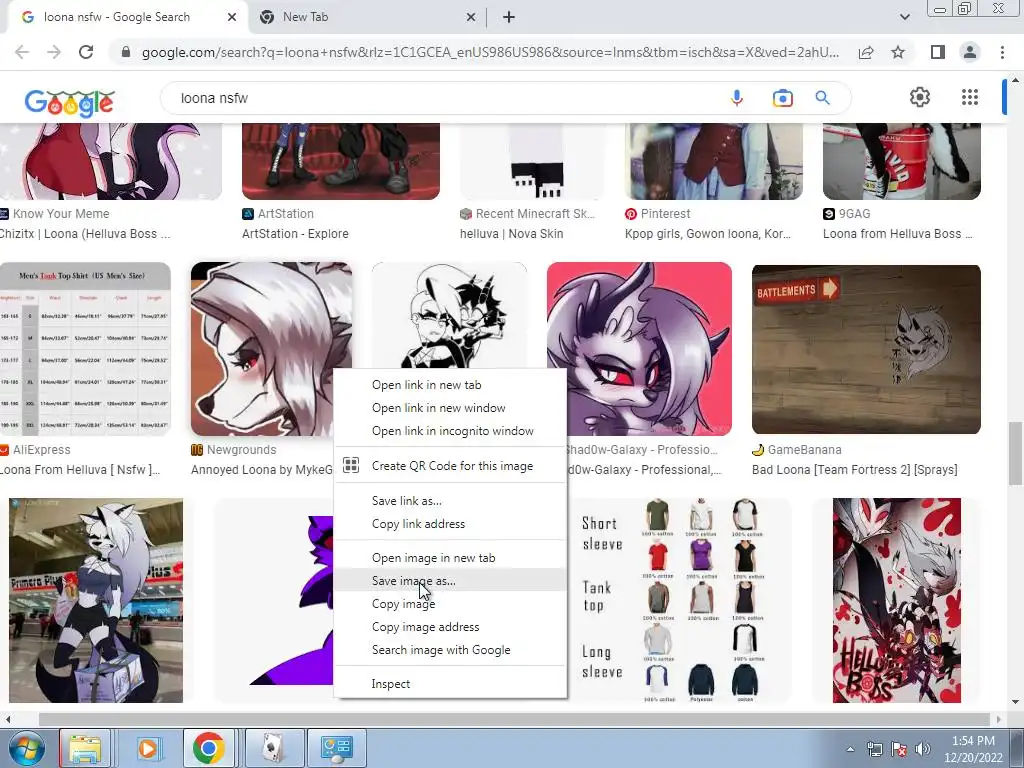The image size is (1024, 768).
Task: Open File Explorer from taskbar
Action: (85, 748)
